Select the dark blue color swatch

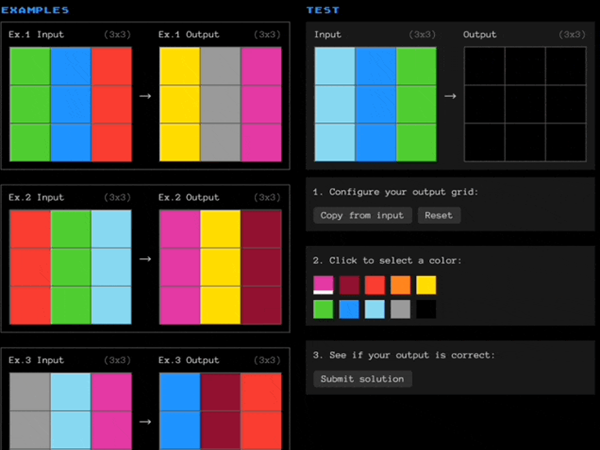[x=349, y=310]
